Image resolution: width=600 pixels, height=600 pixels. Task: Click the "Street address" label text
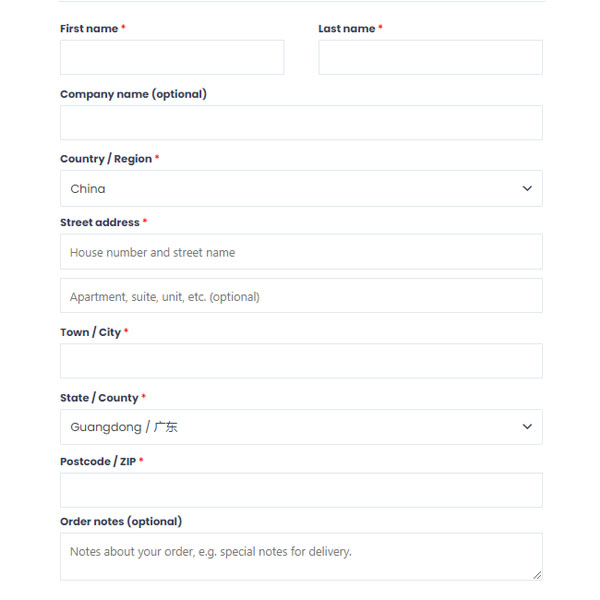pos(100,222)
